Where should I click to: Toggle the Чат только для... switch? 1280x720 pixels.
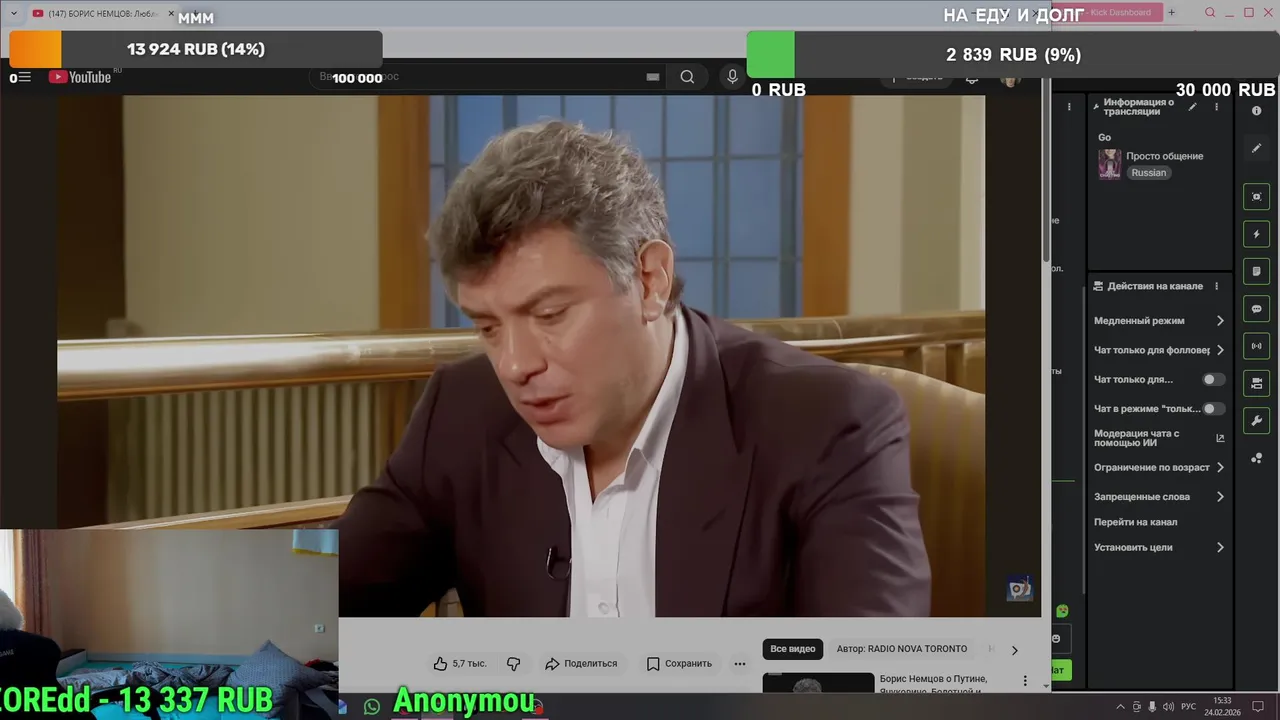point(1213,379)
